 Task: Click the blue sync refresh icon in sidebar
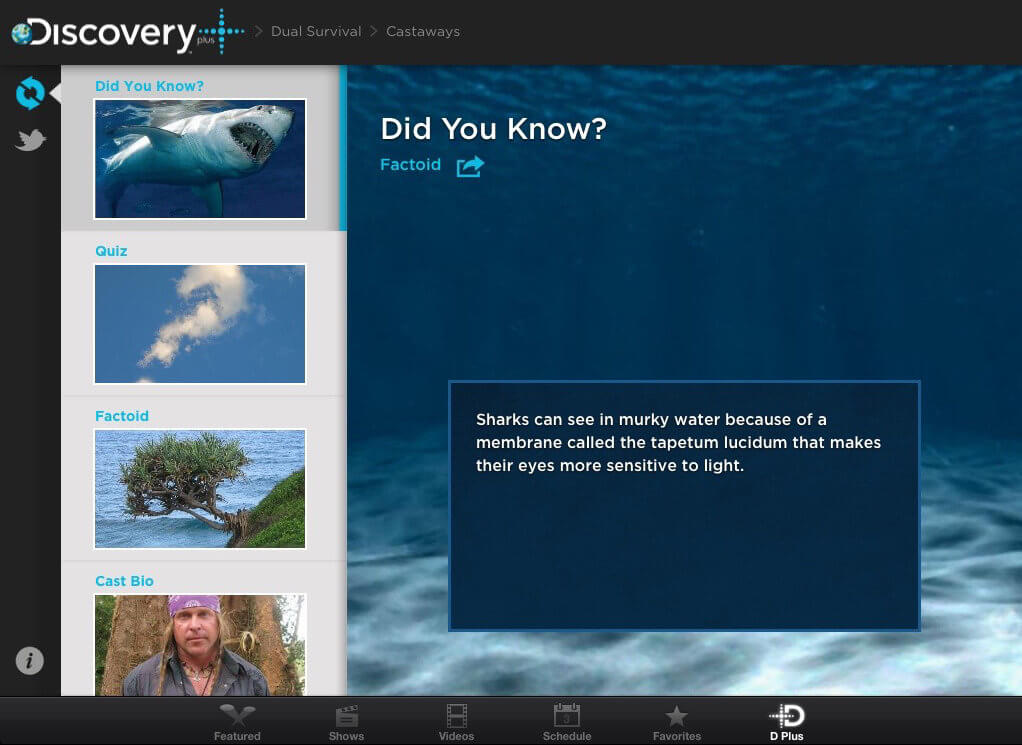pyautogui.click(x=30, y=93)
